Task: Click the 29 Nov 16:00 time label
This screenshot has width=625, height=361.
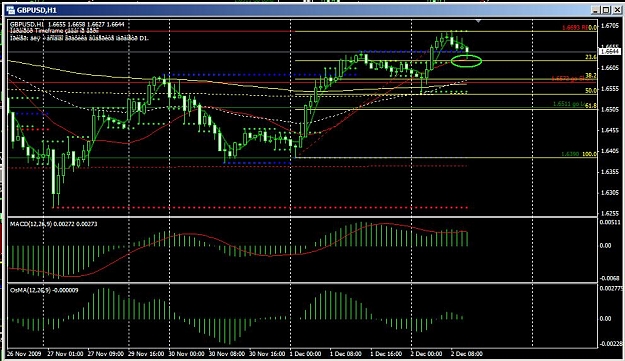Action: pyautogui.click(x=146, y=354)
